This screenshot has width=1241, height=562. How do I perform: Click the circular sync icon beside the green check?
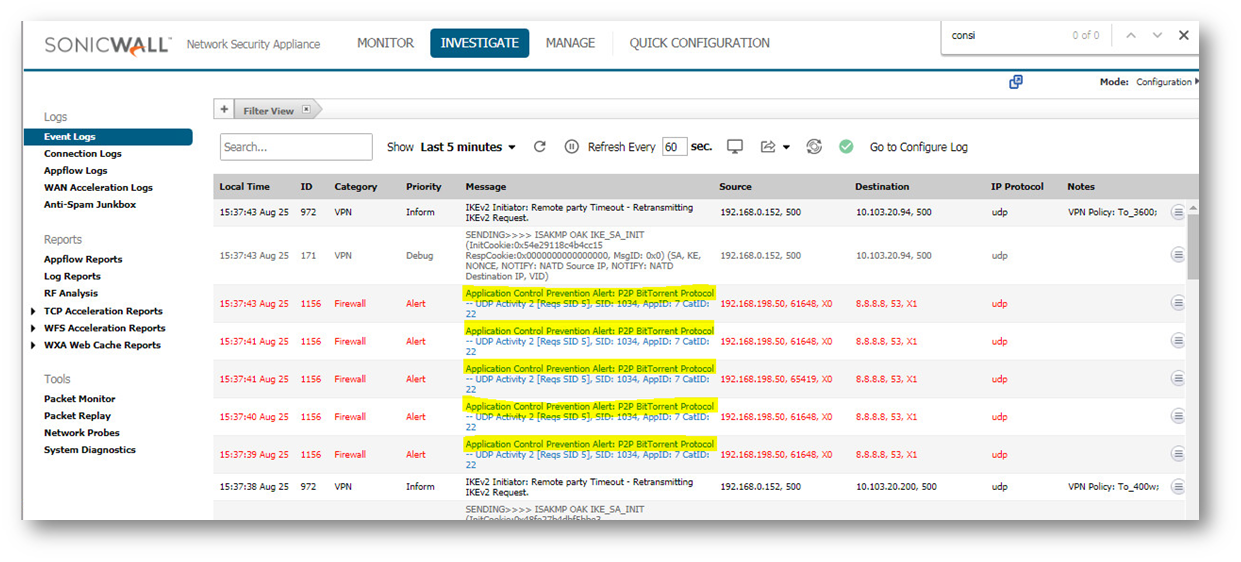[x=814, y=147]
